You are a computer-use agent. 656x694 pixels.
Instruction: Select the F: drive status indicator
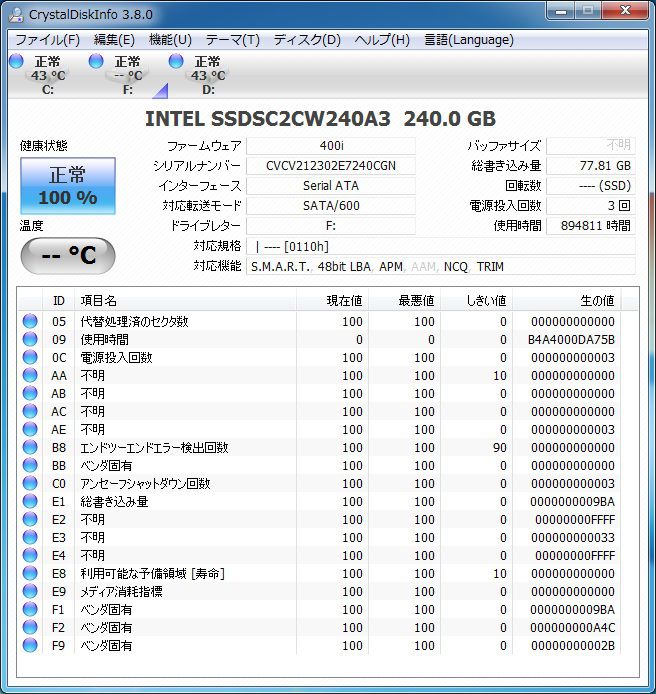[120, 75]
